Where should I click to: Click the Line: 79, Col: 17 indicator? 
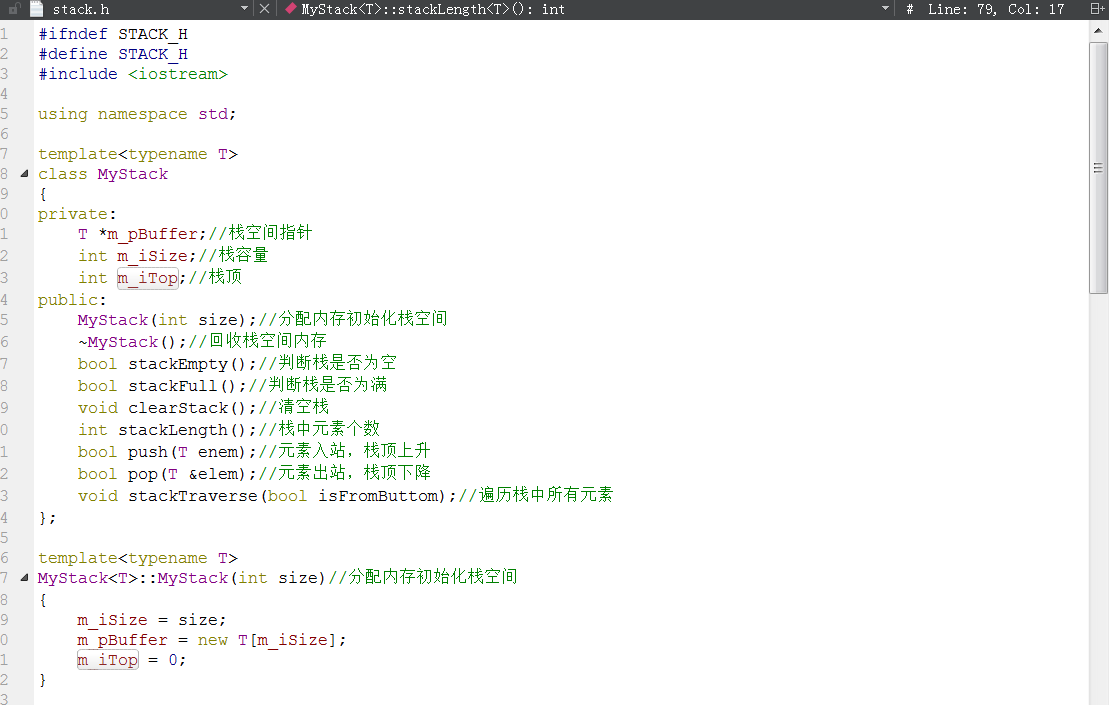(x=995, y=9)
